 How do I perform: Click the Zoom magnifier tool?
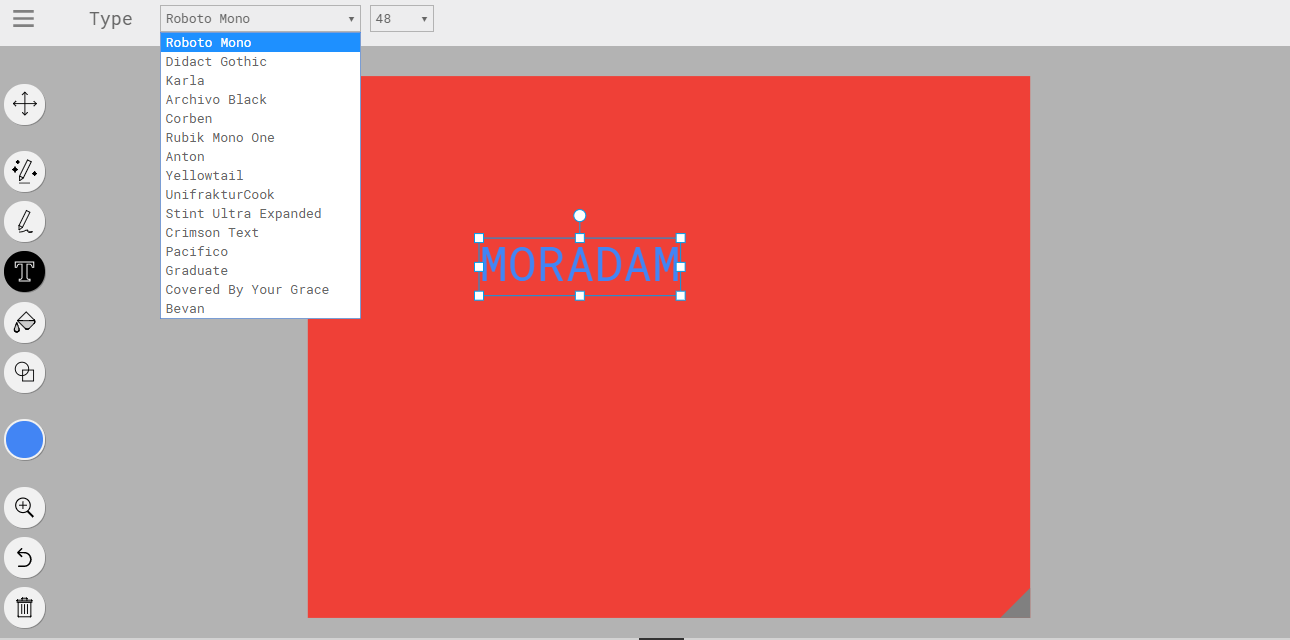[x=25, y=507]
